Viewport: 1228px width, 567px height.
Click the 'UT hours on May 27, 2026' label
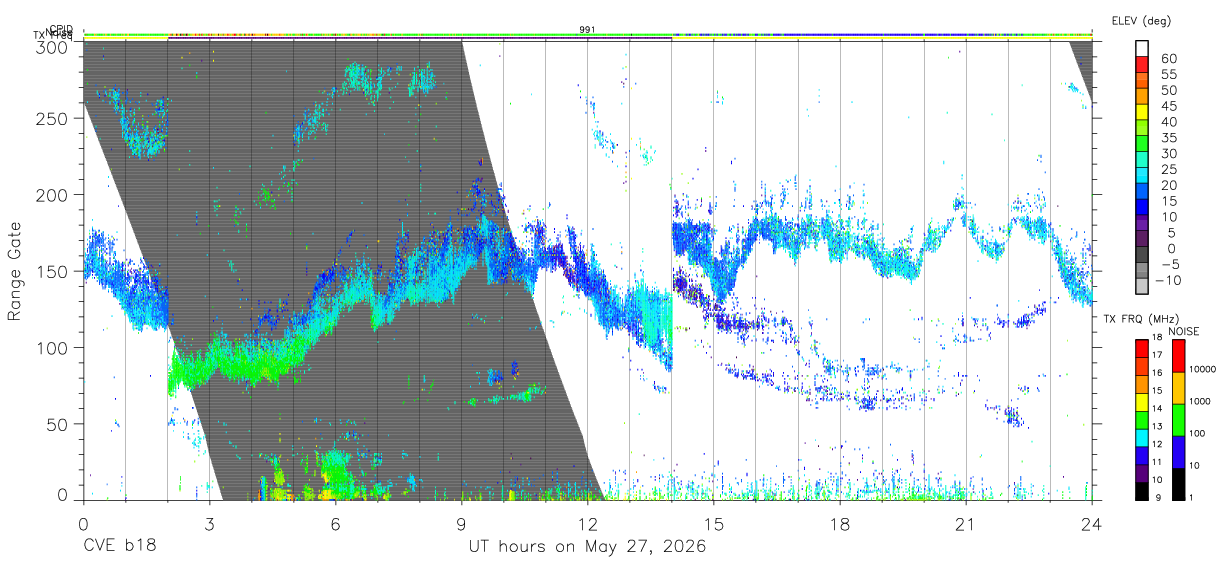click(x=587, y=547)
